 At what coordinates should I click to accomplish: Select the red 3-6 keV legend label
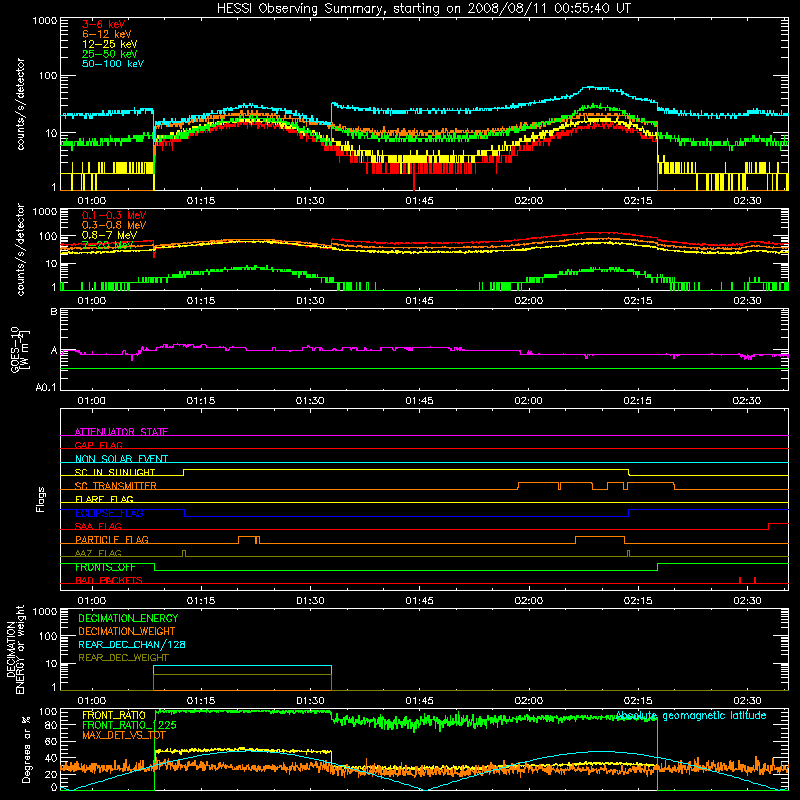pyautogui.click(x=104, y=24)
